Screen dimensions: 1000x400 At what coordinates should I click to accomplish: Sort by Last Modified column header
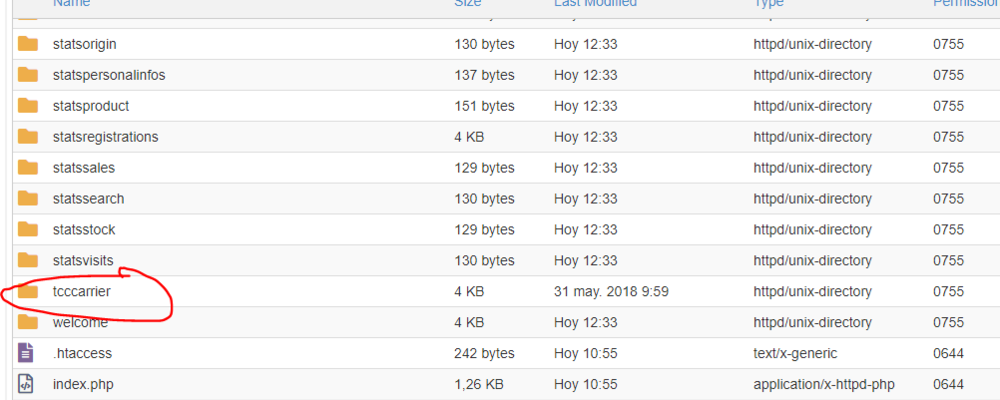click(x=595, y=4)
